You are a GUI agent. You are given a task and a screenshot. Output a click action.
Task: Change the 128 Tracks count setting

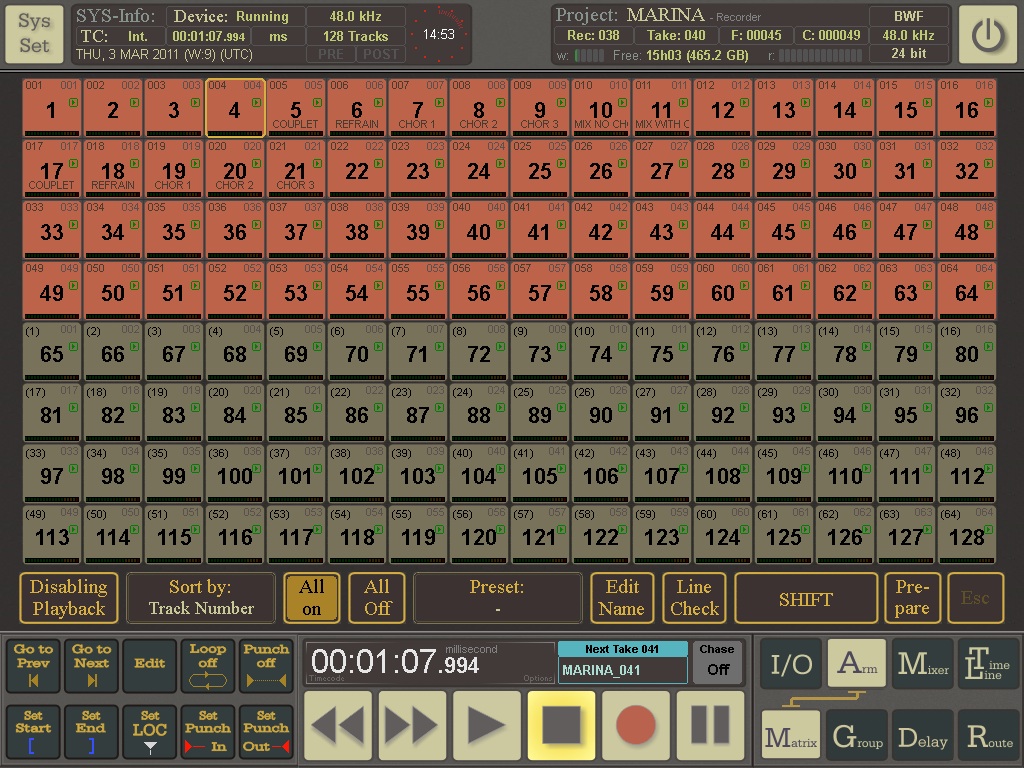tap(356, 37)
